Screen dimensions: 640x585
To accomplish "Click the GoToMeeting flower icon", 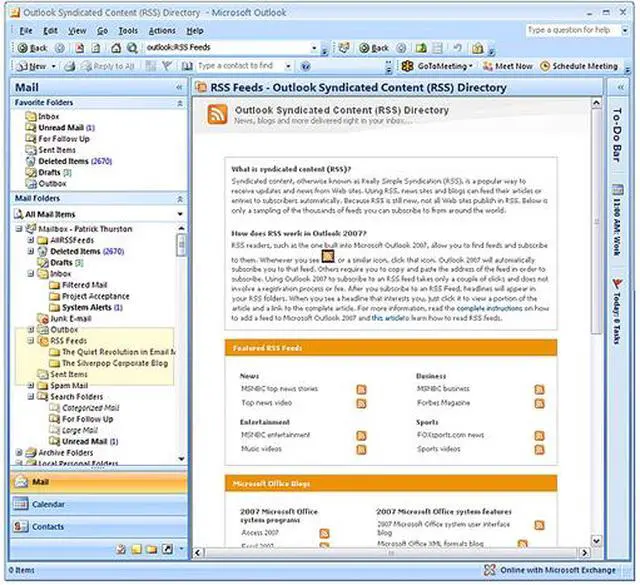I will pyautogui.click(x=407, y=66).
